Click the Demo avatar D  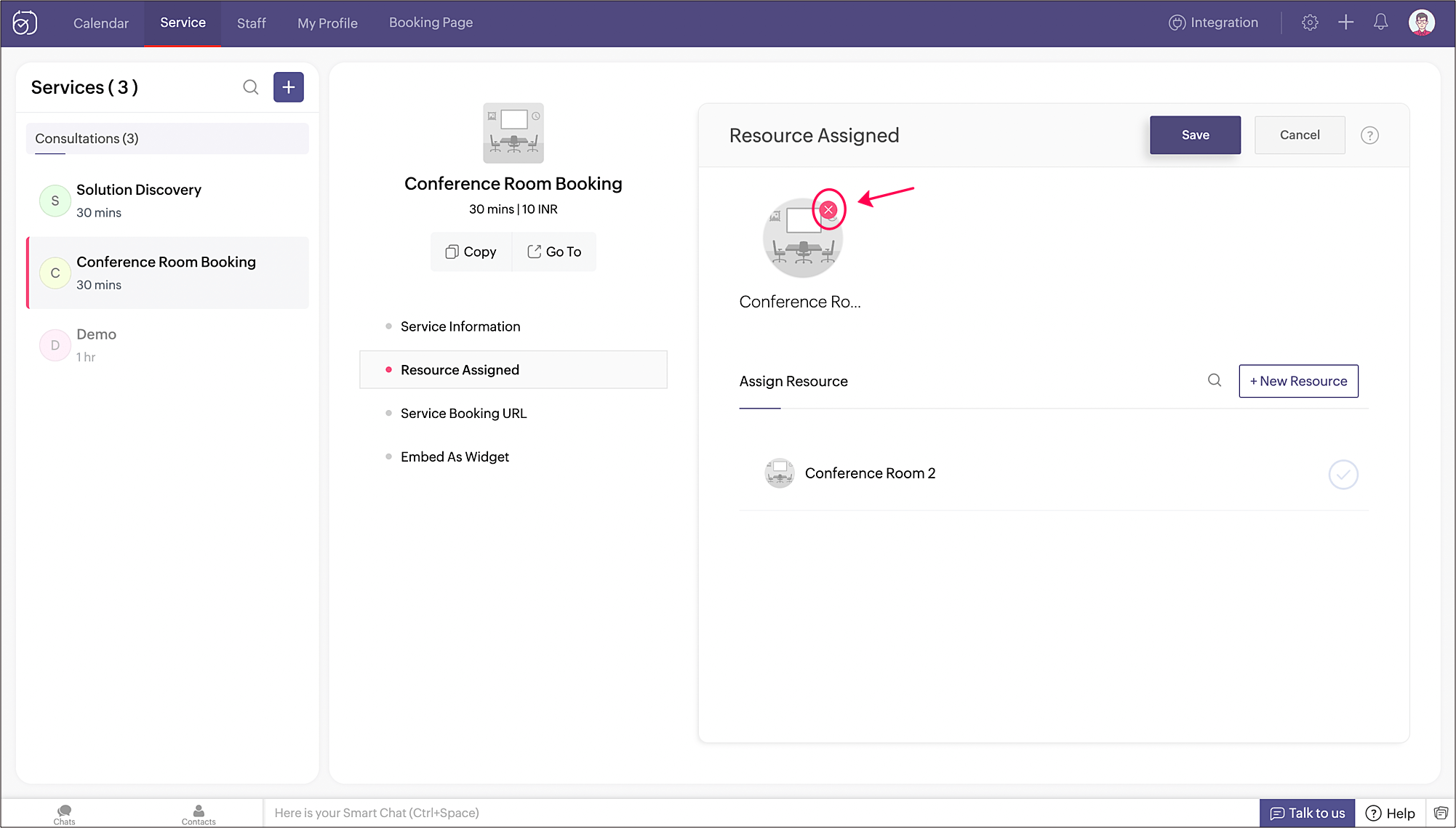coord(55,346)
